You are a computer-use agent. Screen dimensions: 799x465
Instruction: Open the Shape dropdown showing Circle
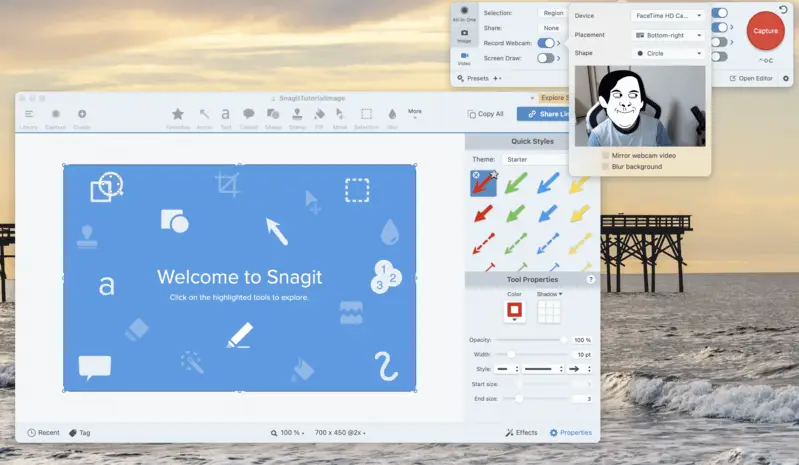[668, 53]
